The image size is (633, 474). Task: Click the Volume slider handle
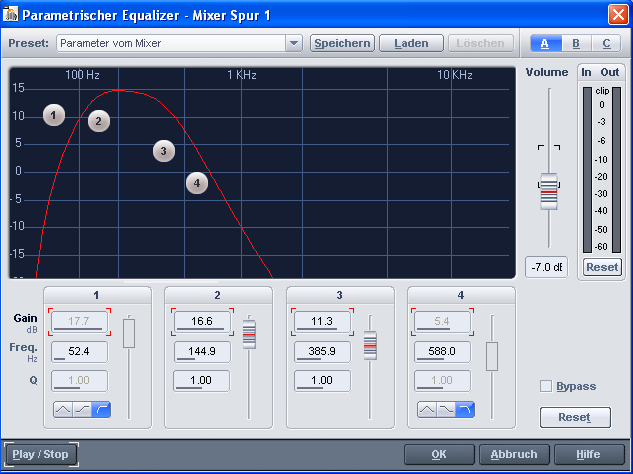(x=549, y=191)
